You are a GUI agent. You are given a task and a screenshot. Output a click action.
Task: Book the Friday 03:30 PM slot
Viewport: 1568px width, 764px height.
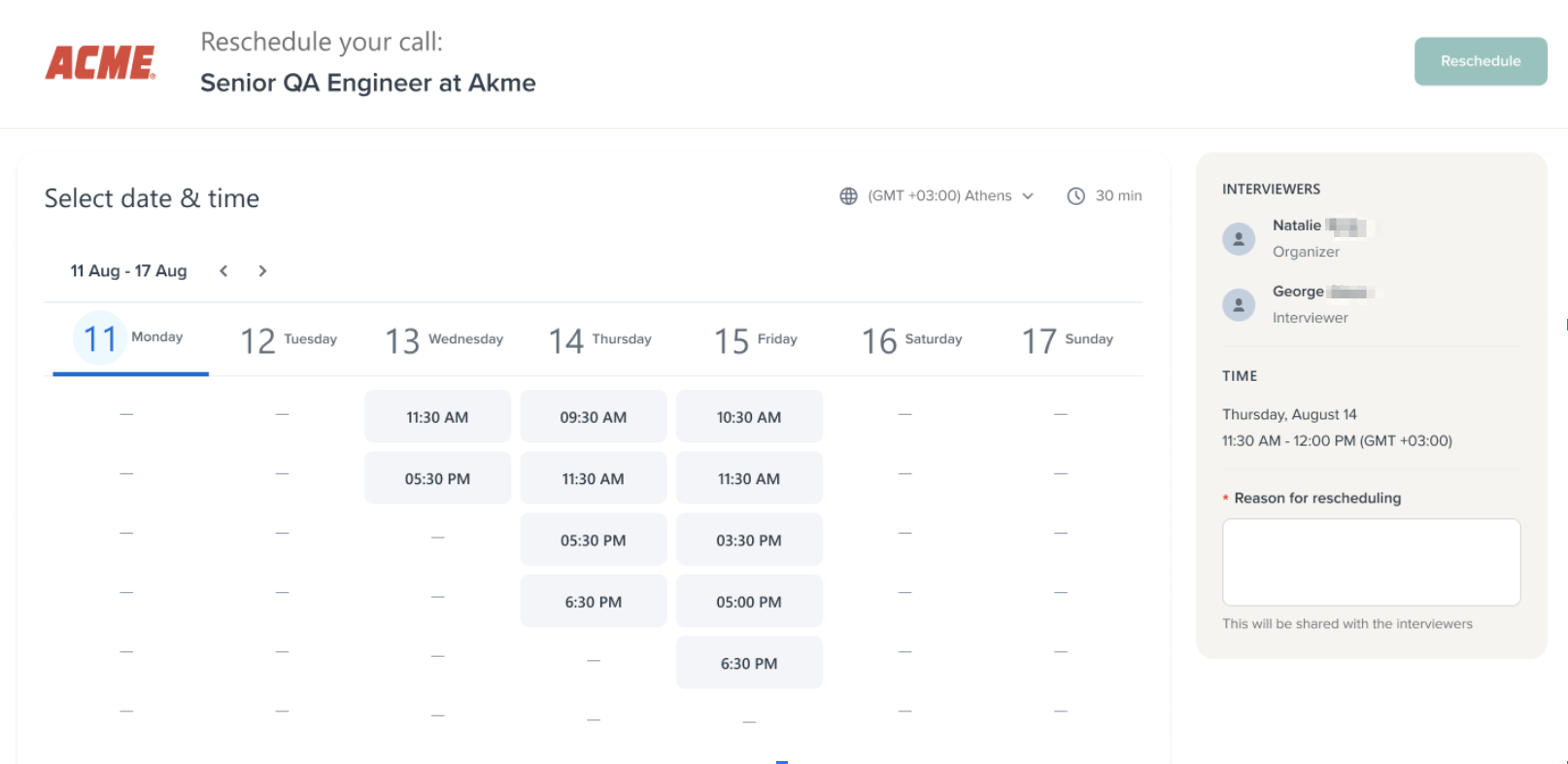coord(748,540)
